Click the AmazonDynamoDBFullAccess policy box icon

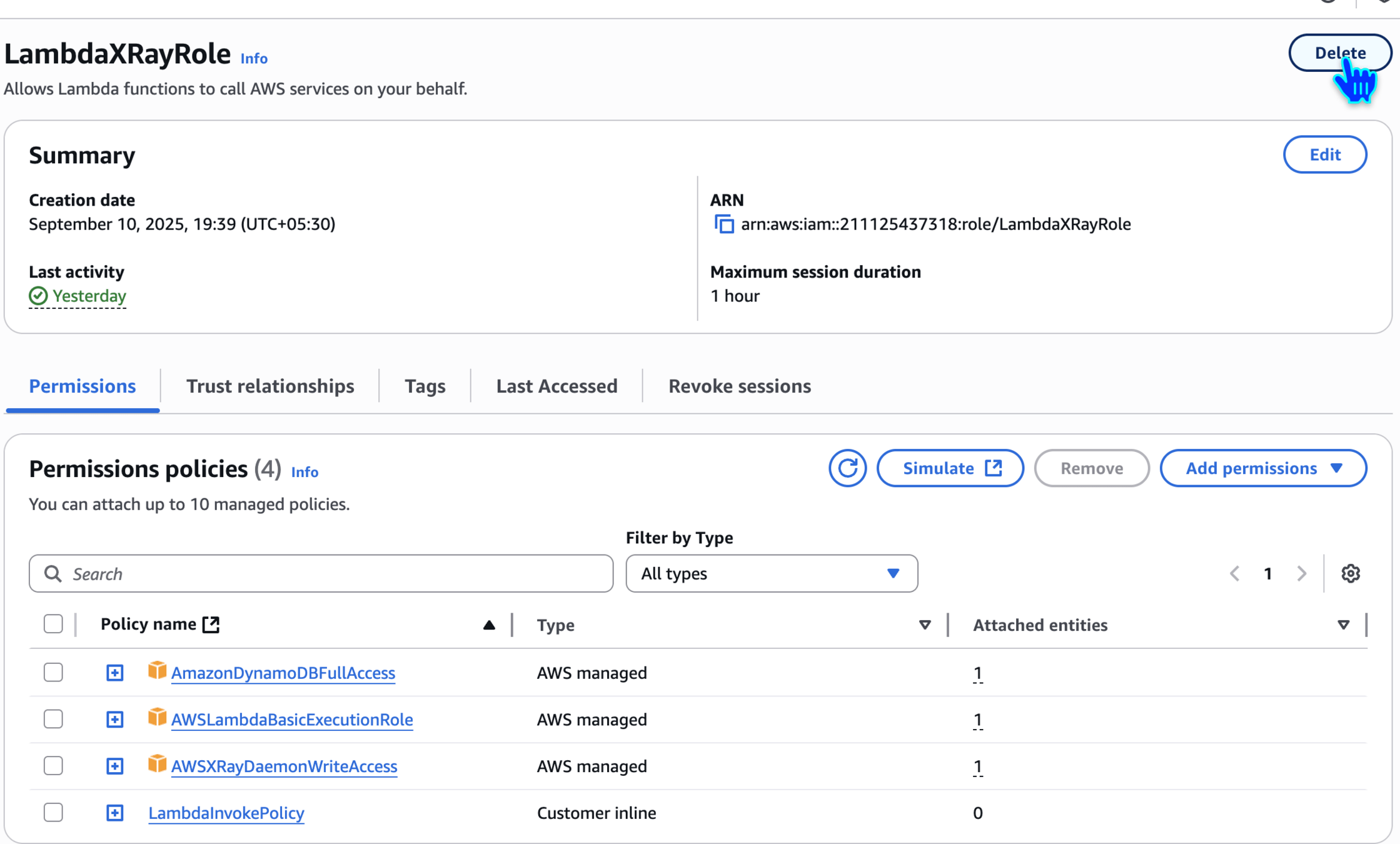point(157,671)
